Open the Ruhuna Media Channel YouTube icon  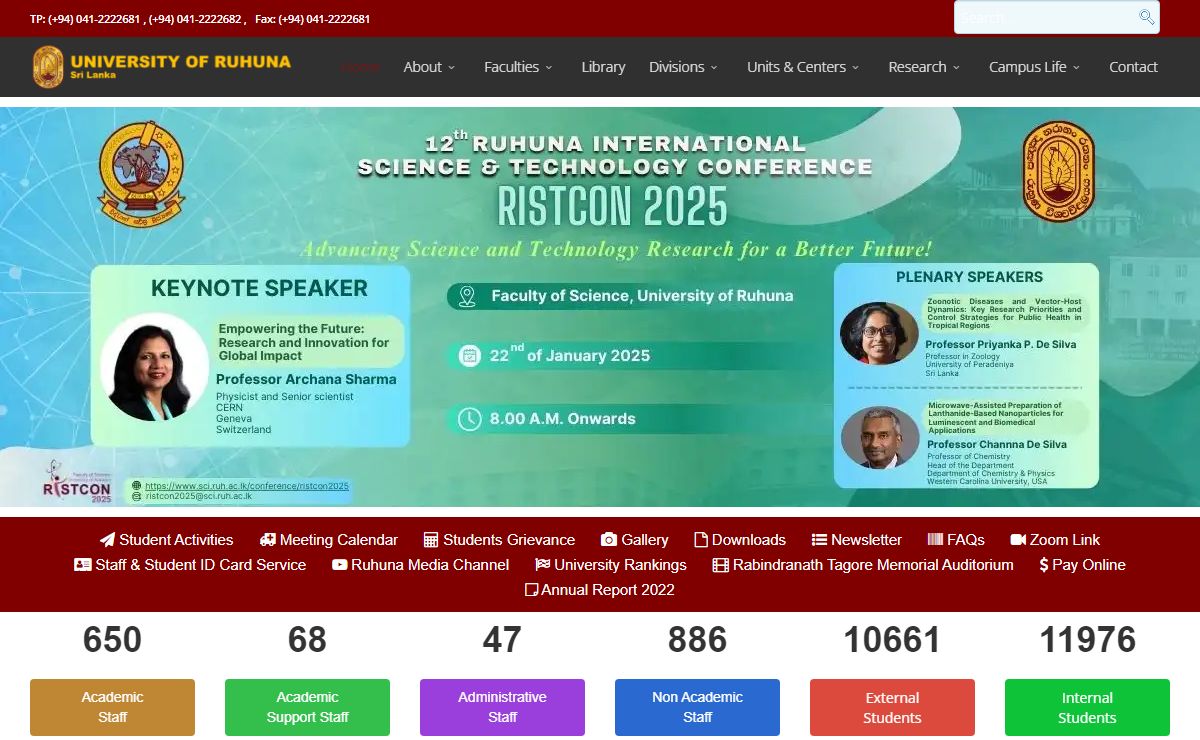coord(340,565)
